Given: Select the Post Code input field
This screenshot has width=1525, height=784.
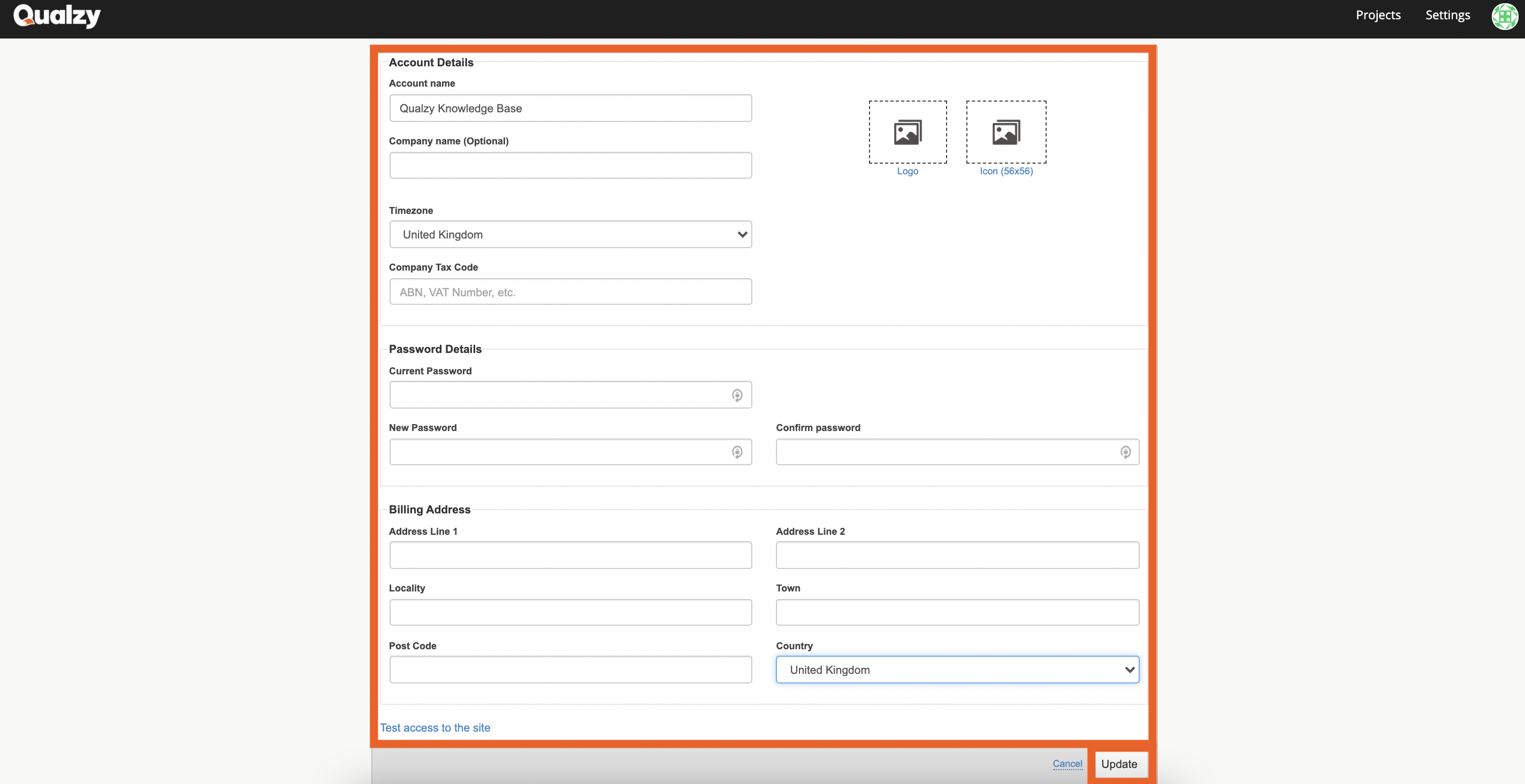Looking at the screenshot, I should pos(570,669).
